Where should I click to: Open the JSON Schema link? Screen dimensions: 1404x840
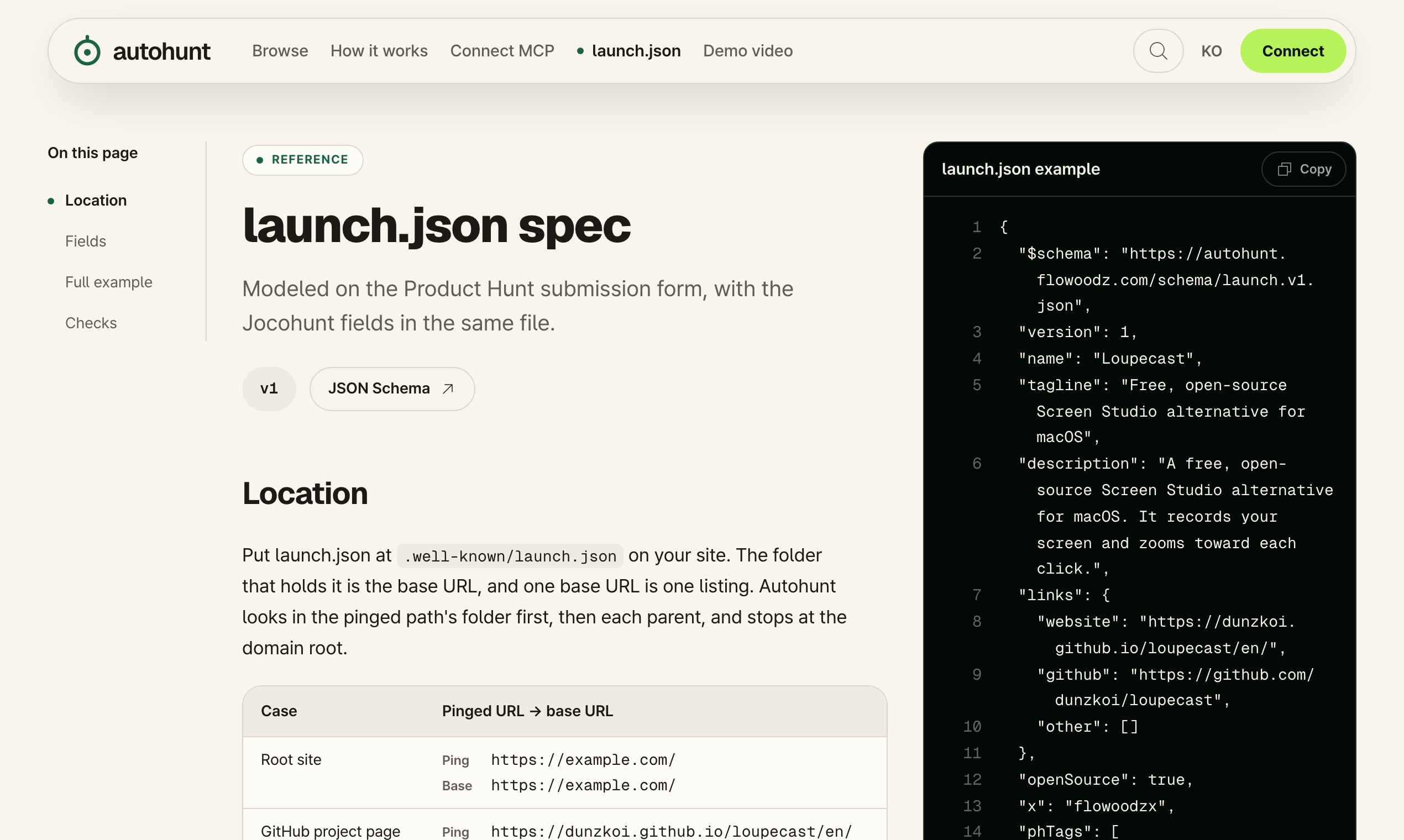(392, 389)
